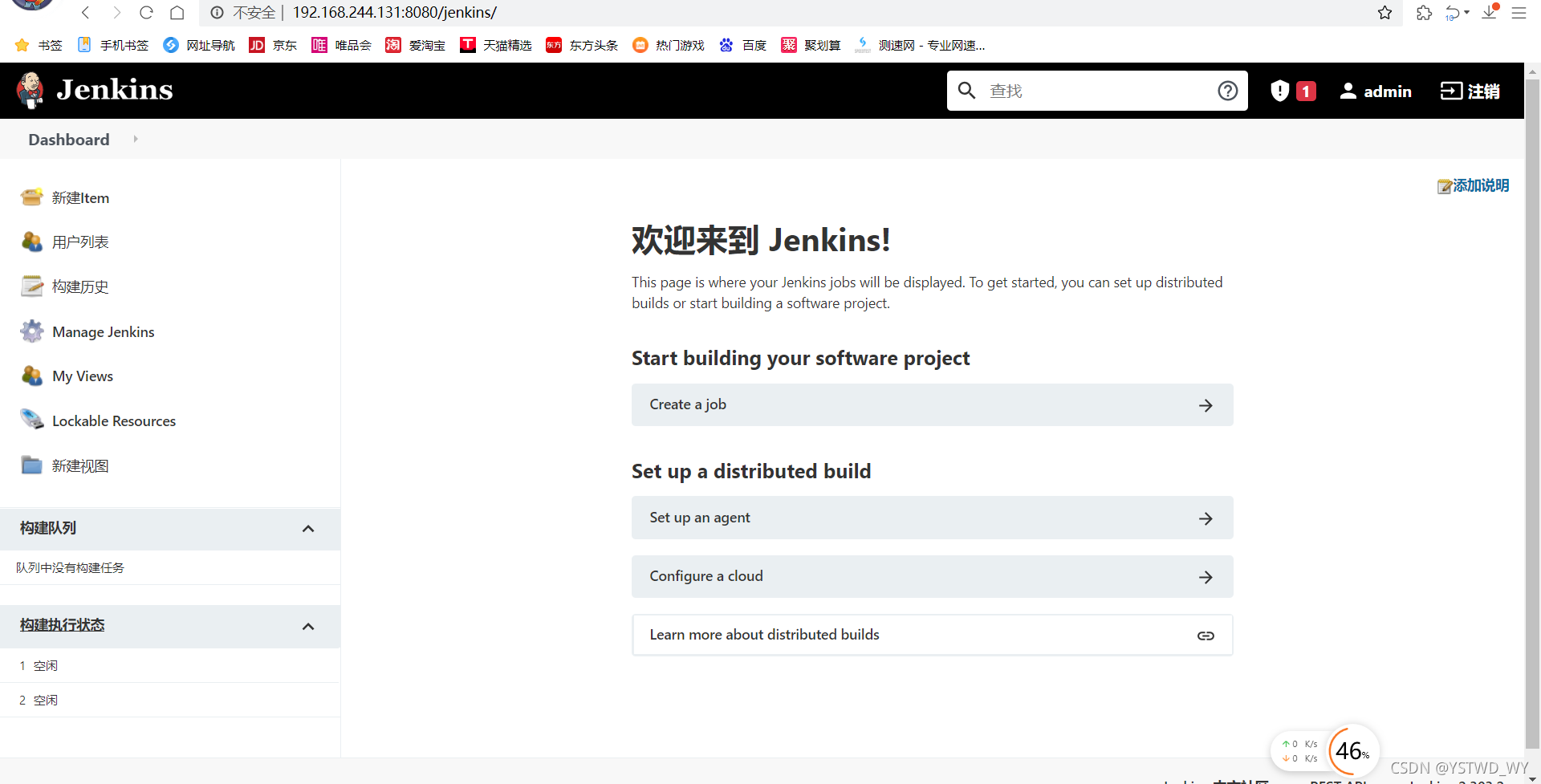
Task: Open the browser downloads icon
Action: click(x=1490, y=12)
